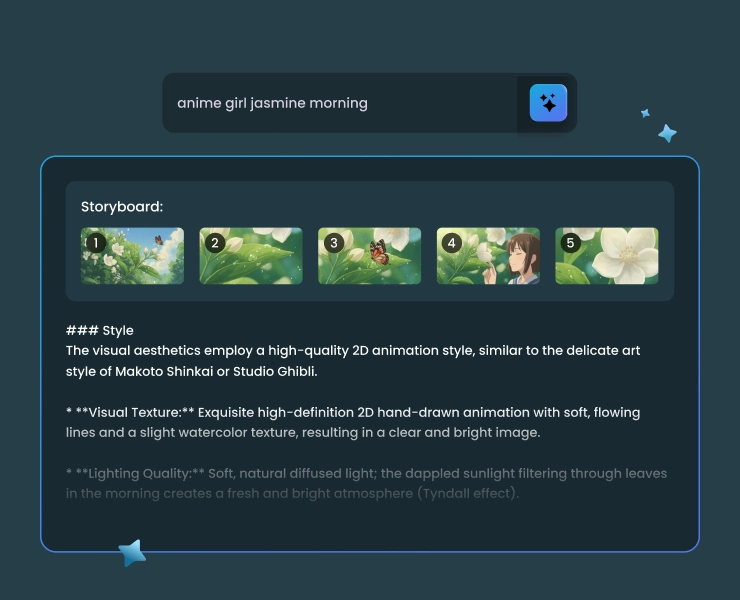Click the number 5 badge on the storyboard
The height and width of the screenshot is (600, 740).
pyautogui.click(x=571, y=243)
